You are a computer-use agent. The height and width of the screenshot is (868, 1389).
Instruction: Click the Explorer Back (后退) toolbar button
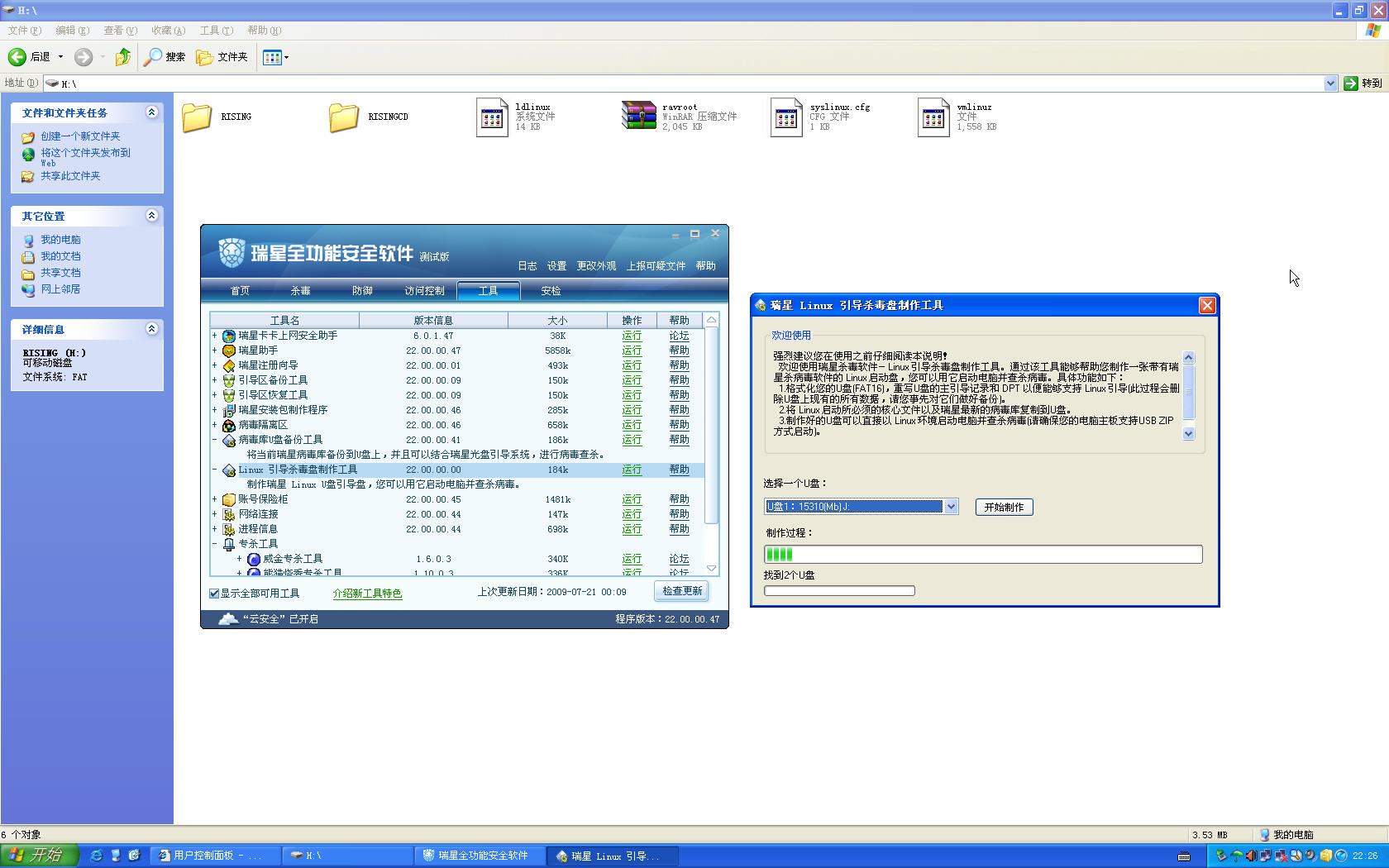29,57
